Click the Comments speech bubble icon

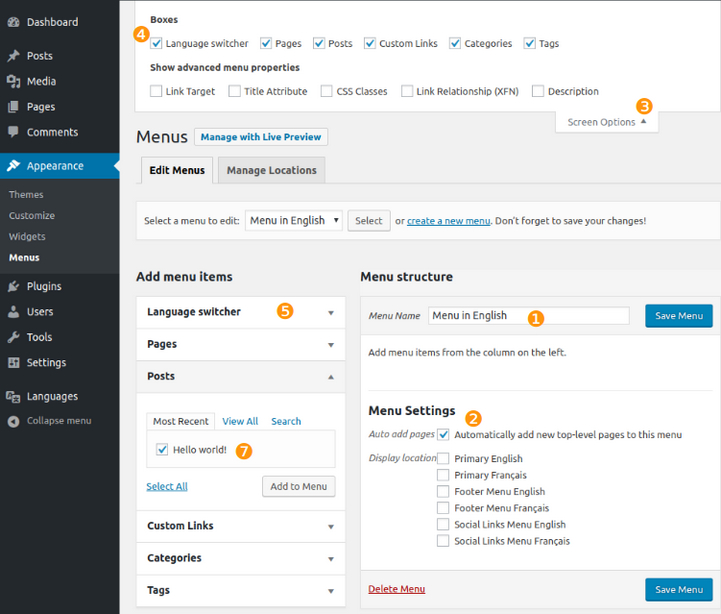13,132
